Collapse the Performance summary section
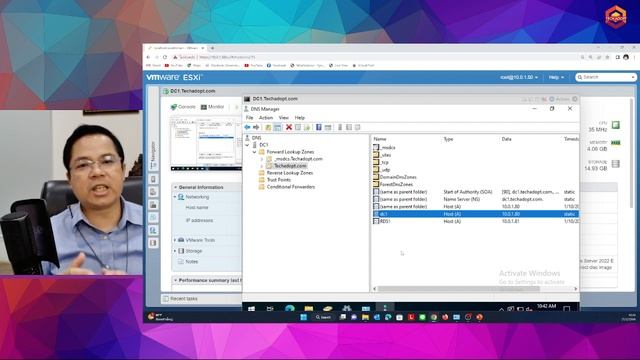The width and height of the screenshot is (640, 360). click(176, 280)
